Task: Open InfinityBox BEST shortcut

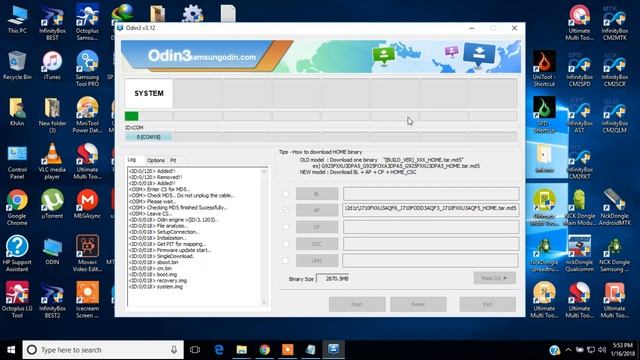Action: [x=52, y=23]
